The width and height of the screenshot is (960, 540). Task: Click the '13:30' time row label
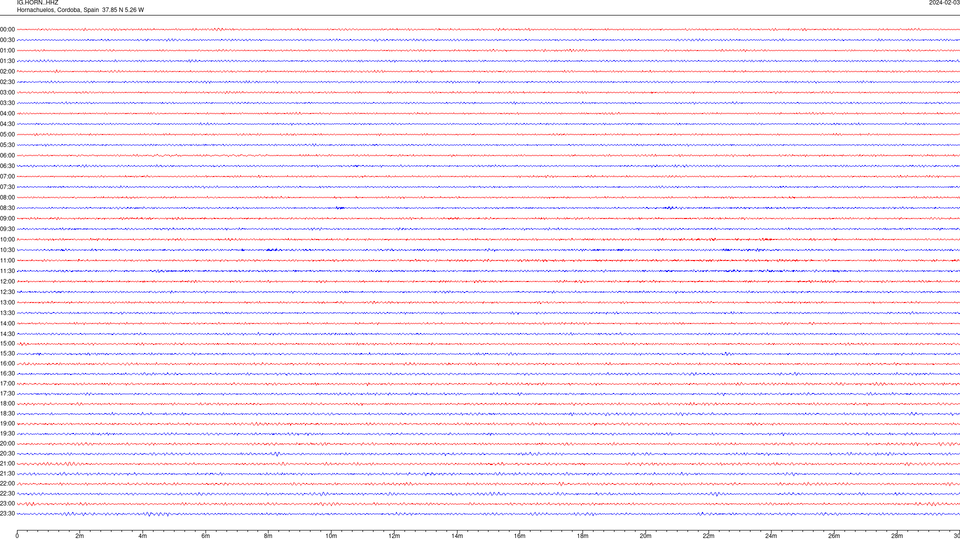coord(7,313)
